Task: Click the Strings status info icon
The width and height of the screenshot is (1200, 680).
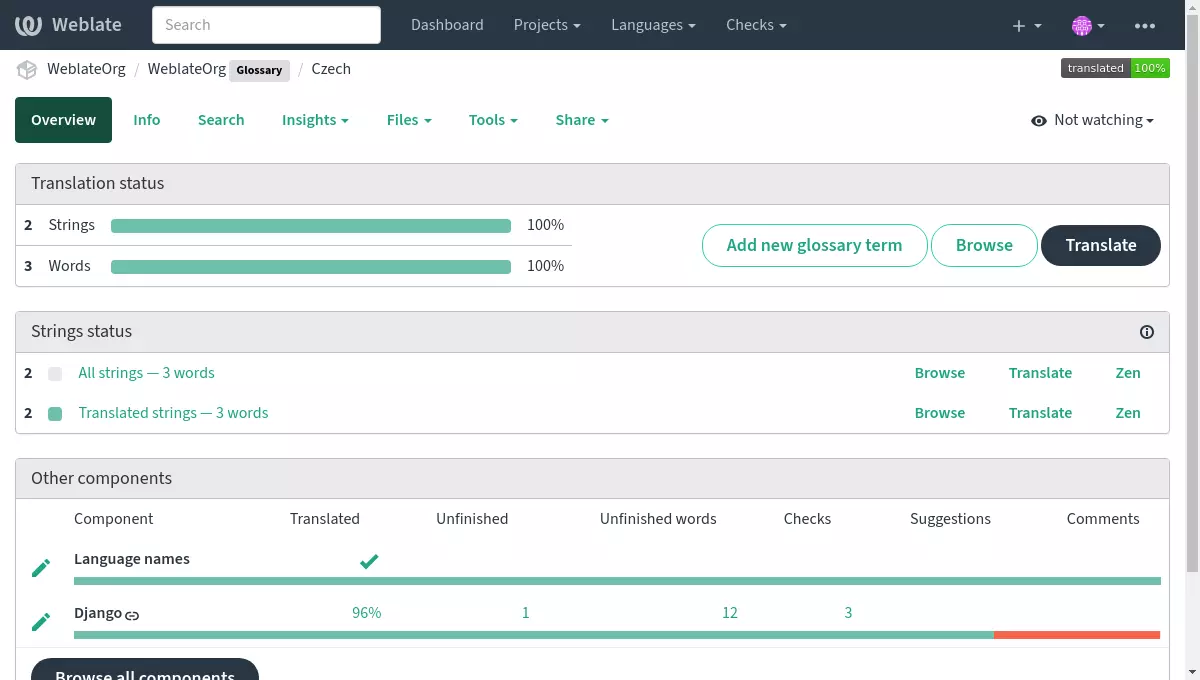Action: point(1147,332)
